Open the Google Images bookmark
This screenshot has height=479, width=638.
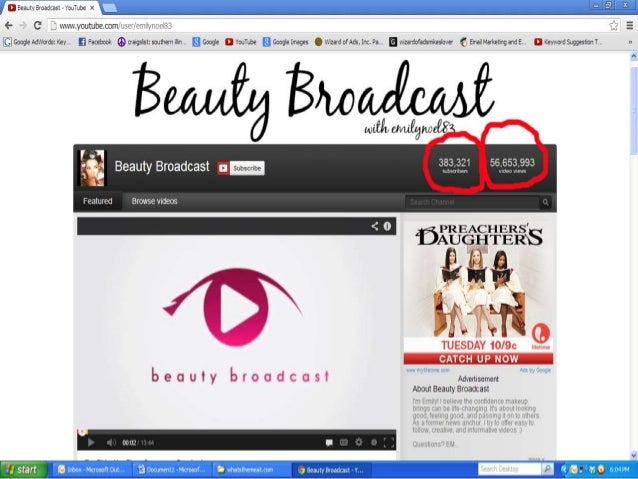(285, 42)
